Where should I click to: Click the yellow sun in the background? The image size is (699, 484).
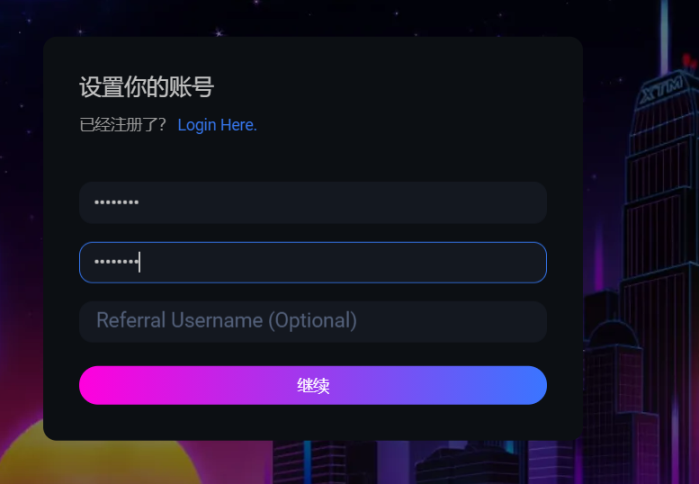pos(98,457)
